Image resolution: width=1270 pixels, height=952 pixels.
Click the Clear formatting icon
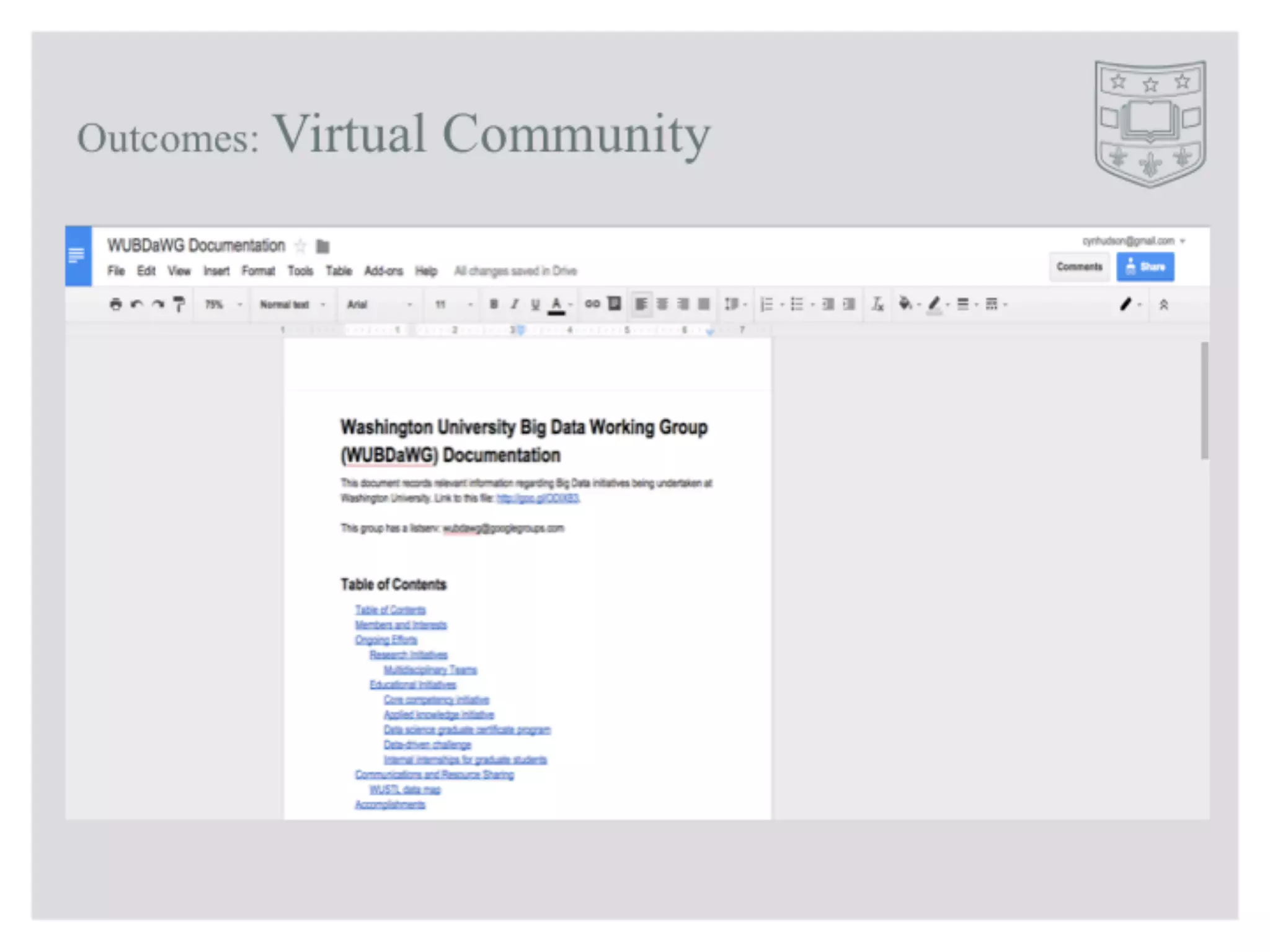click(877, 304)
